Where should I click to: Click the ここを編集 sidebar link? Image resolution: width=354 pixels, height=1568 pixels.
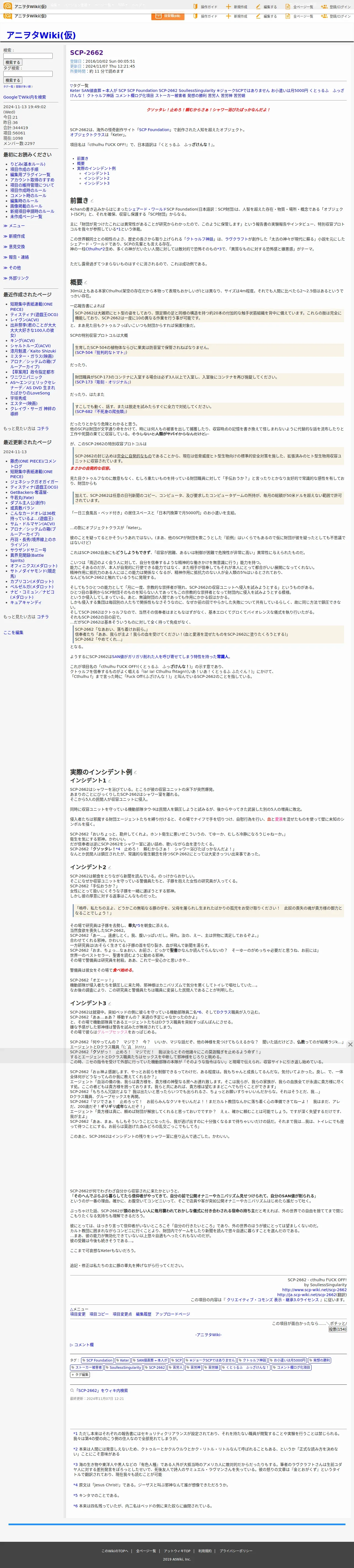point(14,632)
